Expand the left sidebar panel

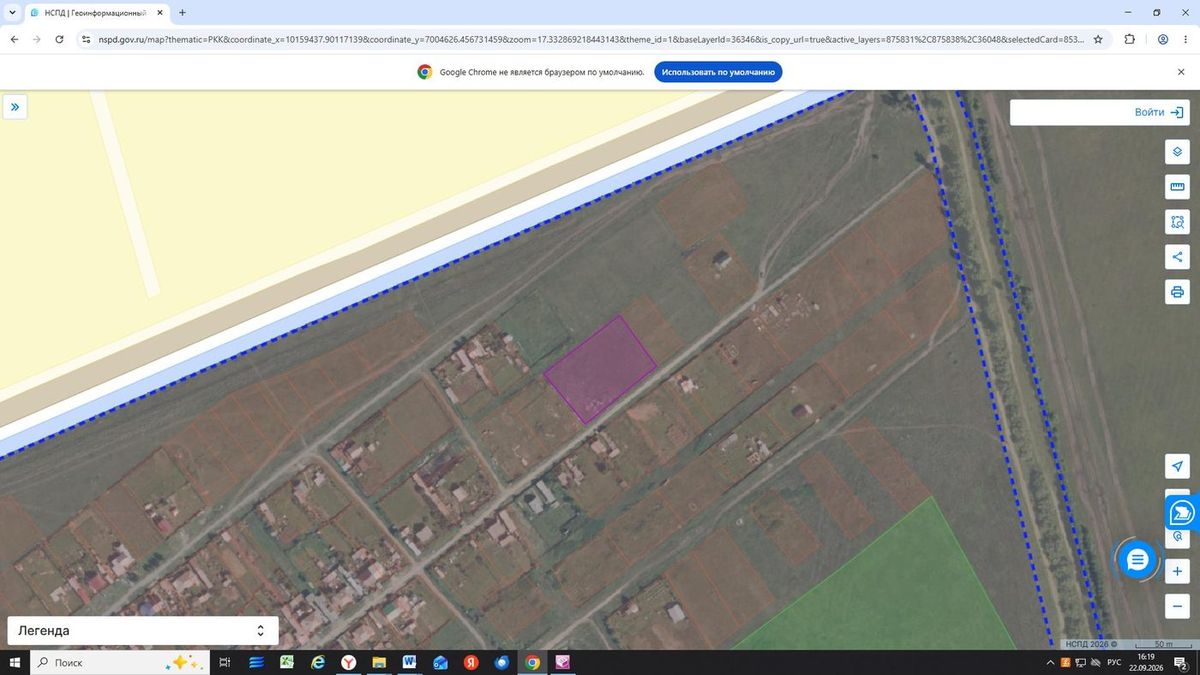[15, 107]
